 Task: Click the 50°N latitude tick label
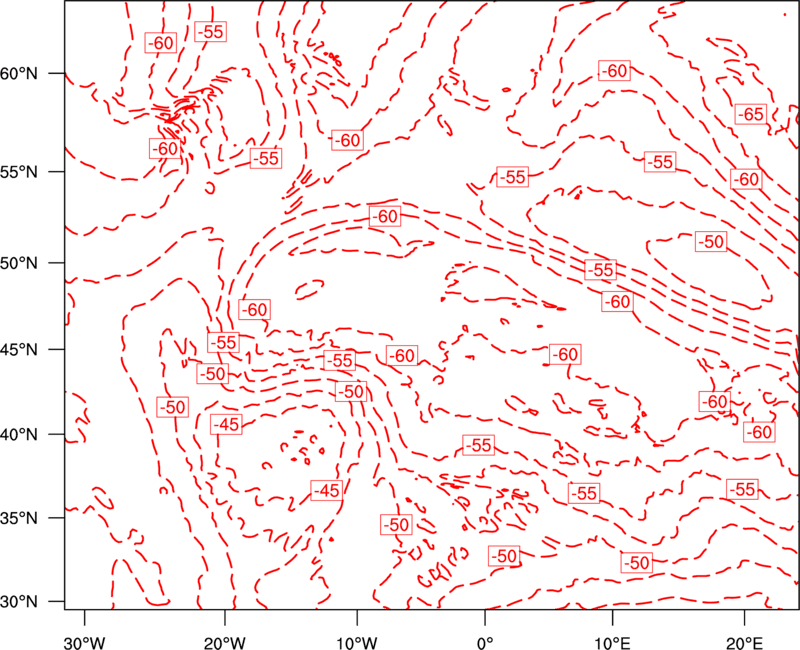tap(19, 263)
